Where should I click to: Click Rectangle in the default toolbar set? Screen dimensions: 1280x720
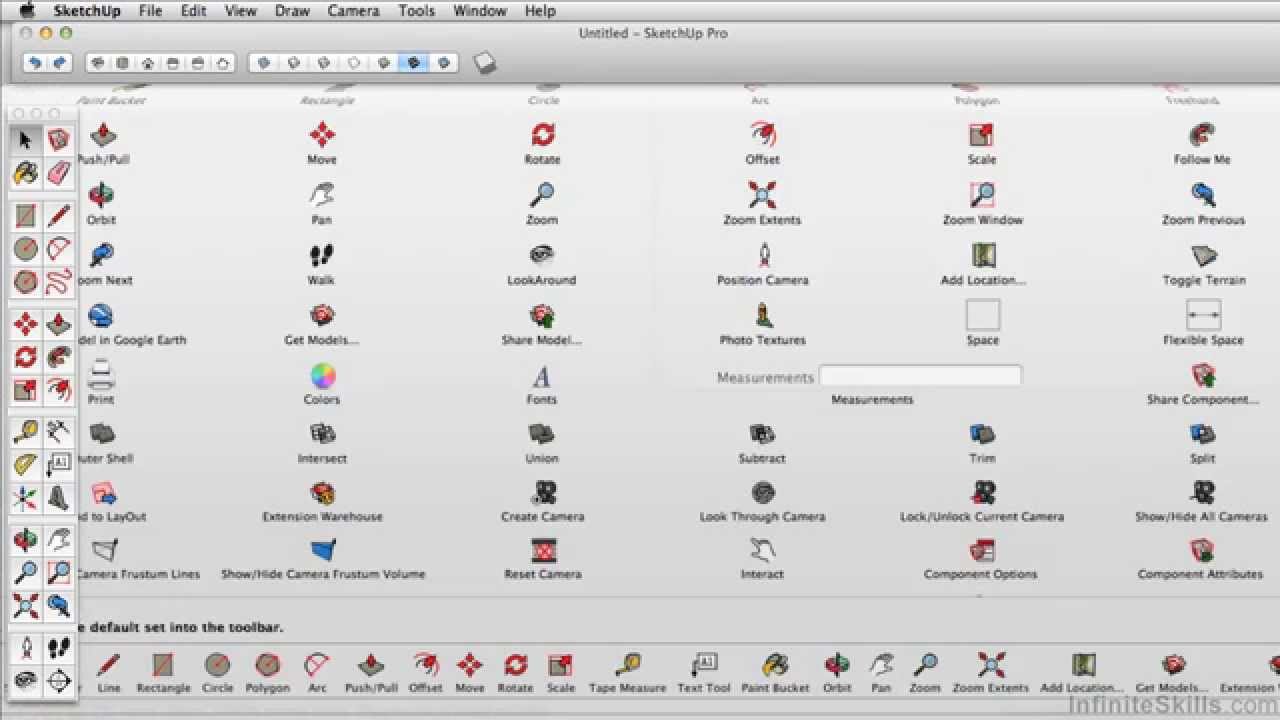163,673
